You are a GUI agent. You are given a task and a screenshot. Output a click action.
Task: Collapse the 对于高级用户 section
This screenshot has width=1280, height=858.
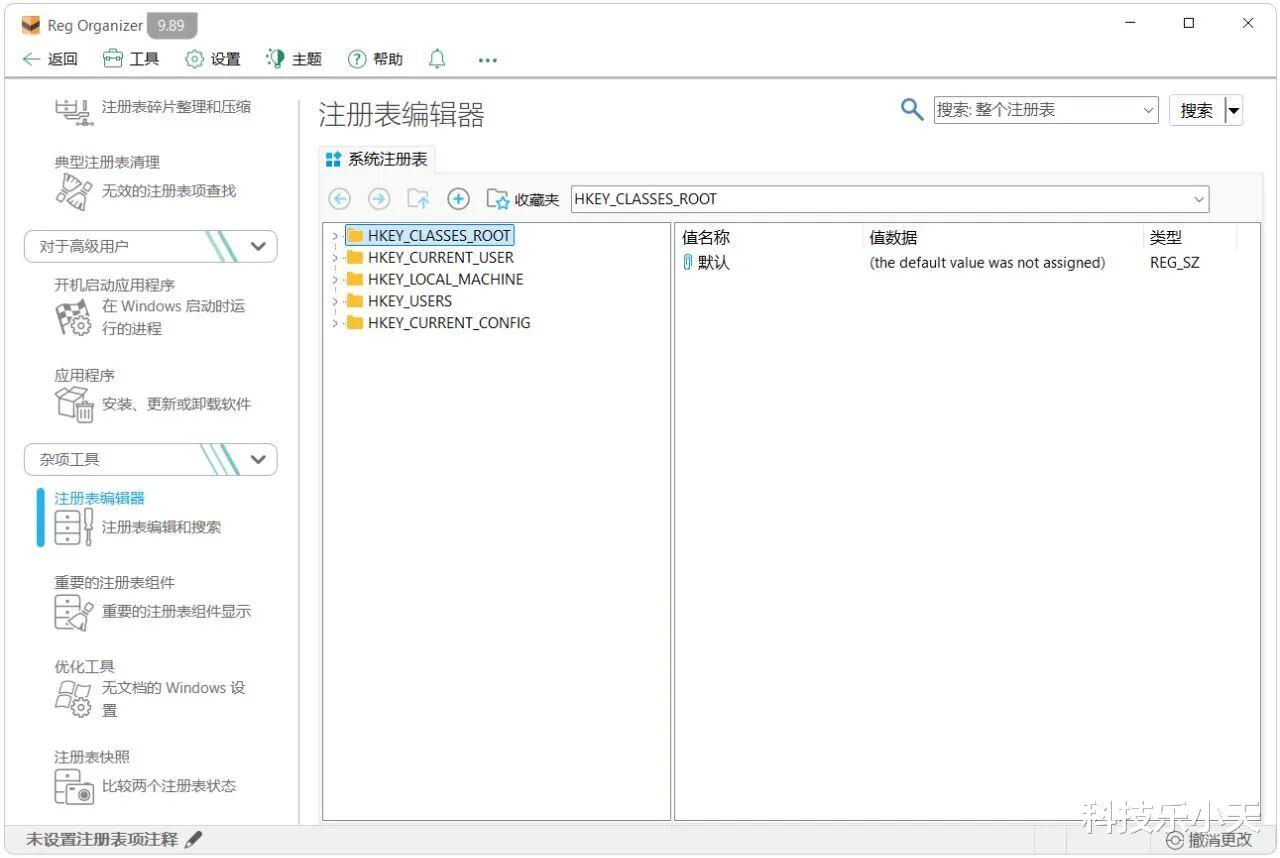pos(258,246)
